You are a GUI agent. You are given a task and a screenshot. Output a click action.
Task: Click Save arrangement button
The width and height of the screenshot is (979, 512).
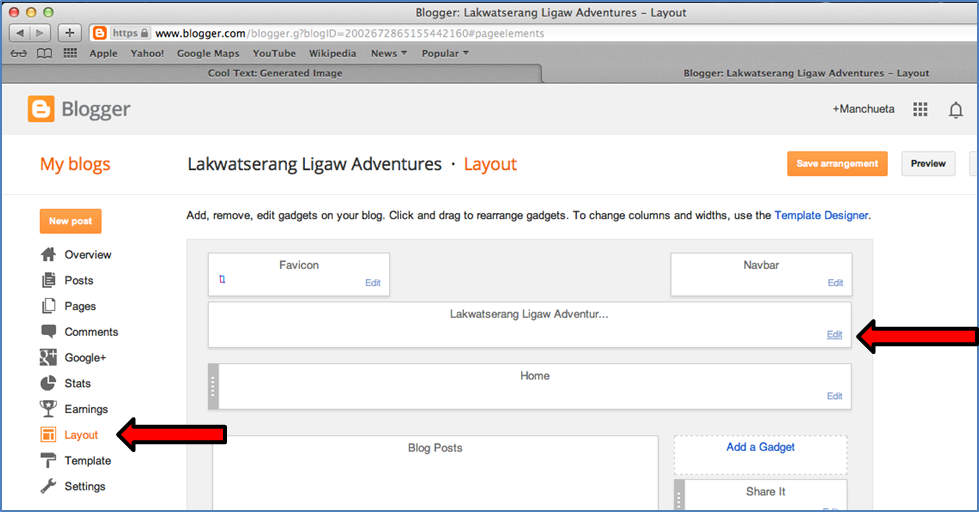click(x=837, y=164)
